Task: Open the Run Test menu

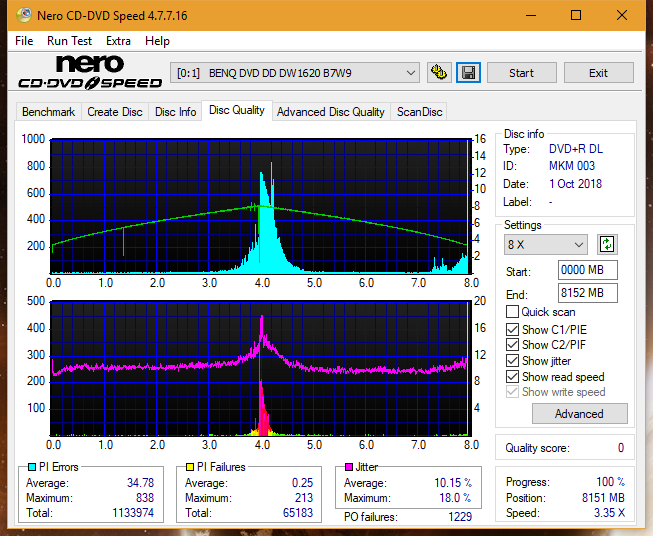Action: point(70,41)
